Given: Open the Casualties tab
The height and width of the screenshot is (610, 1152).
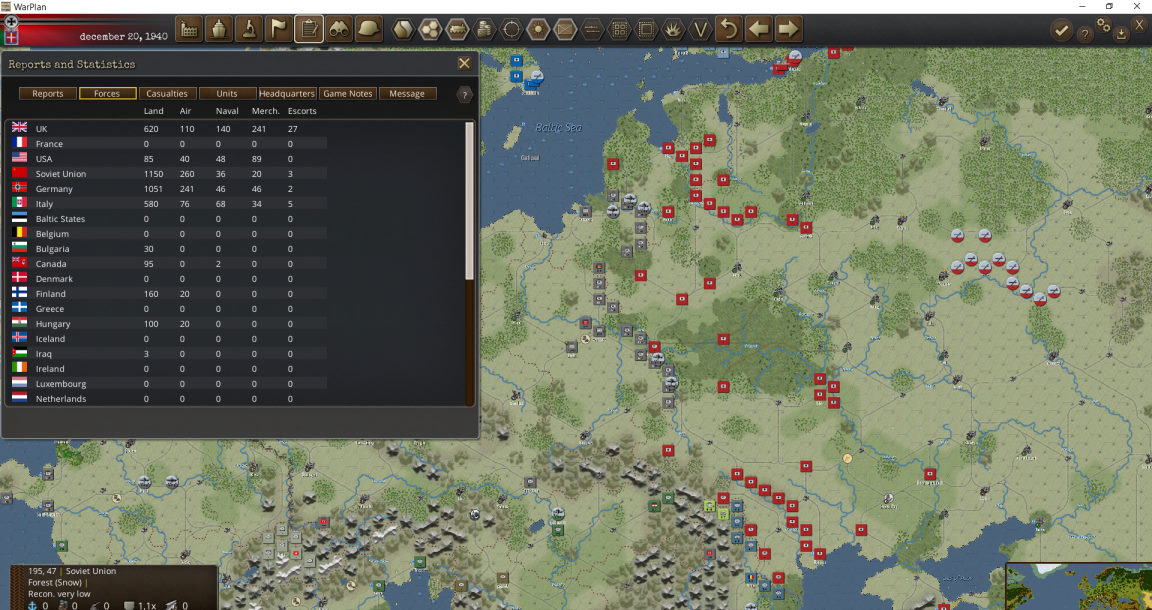Looking at the screenshot, I should point(167,93).
